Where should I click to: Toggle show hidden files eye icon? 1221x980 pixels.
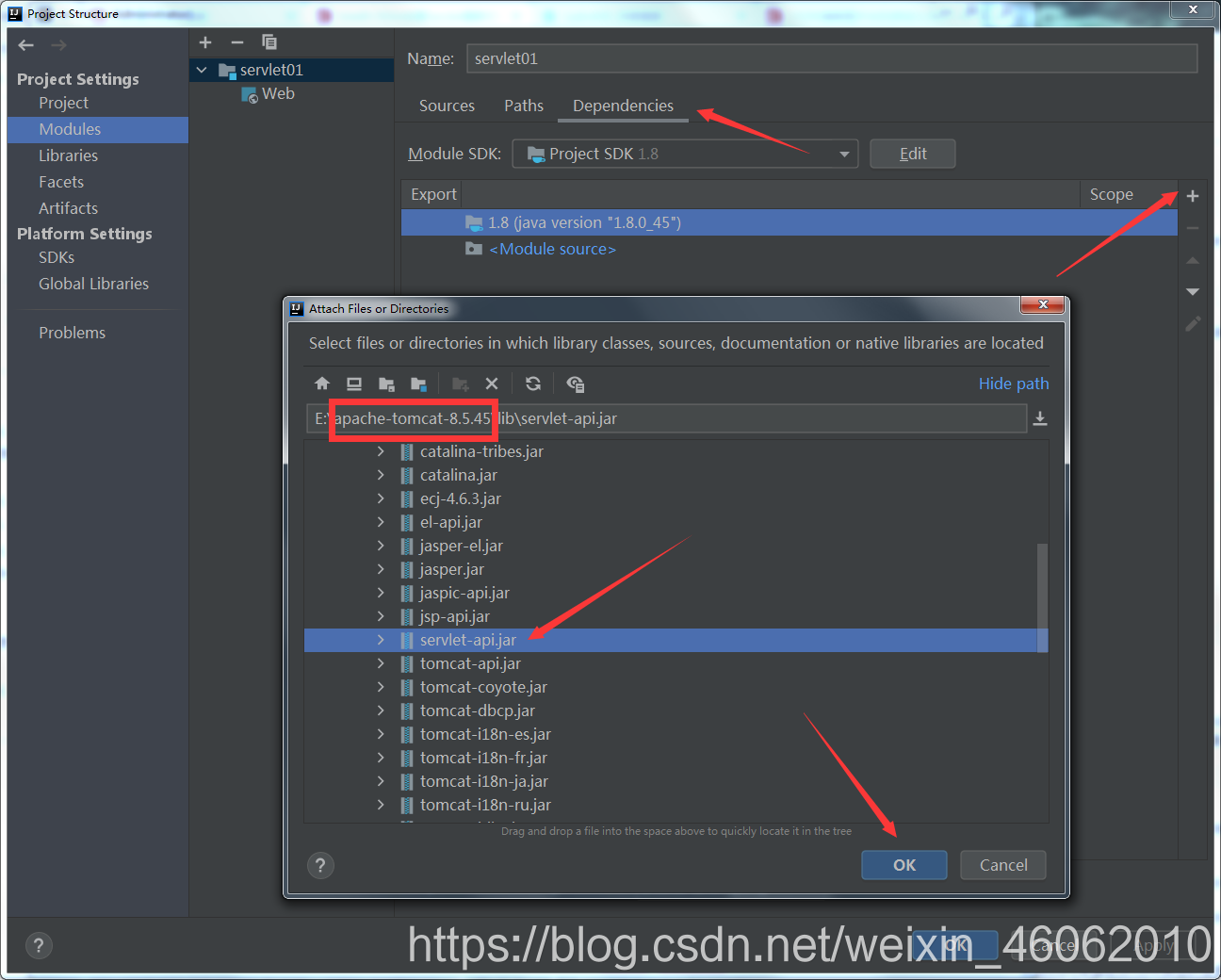click(x=575, y=384)
